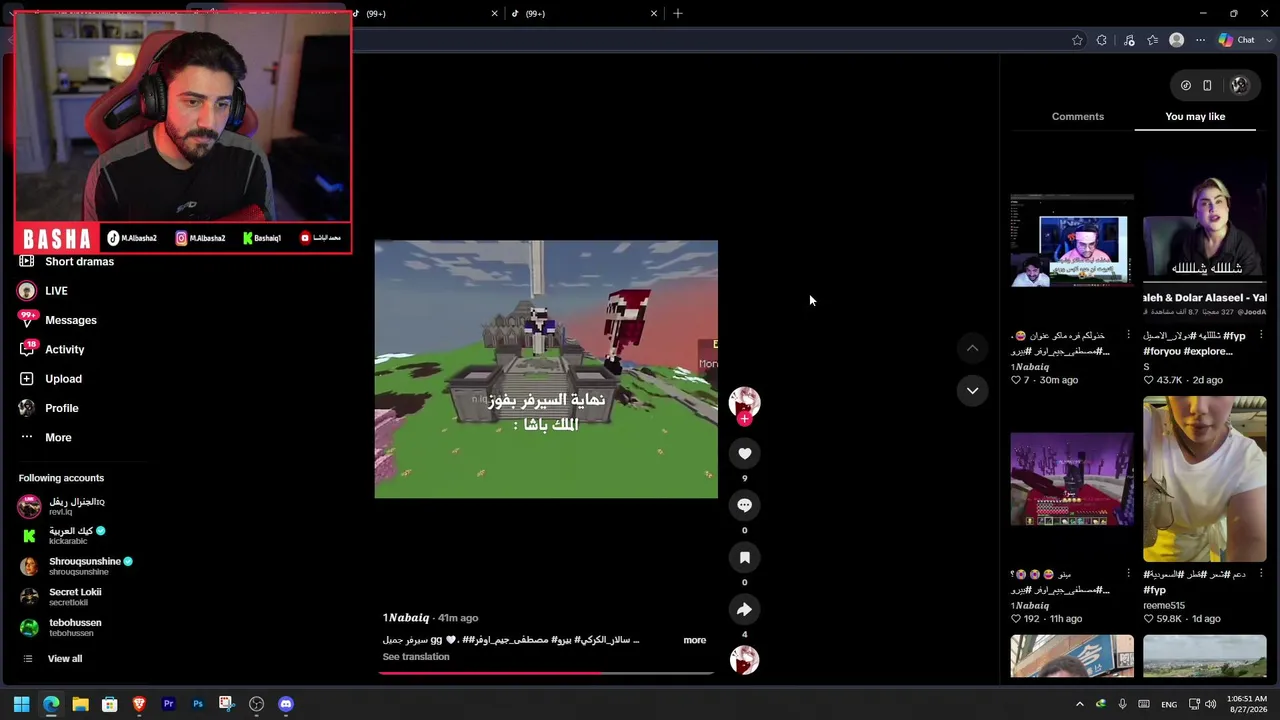Open the volume control in the system tray
This screenshot has height=720, width=1280.
pyautogui.click(x=1211, y=704)
